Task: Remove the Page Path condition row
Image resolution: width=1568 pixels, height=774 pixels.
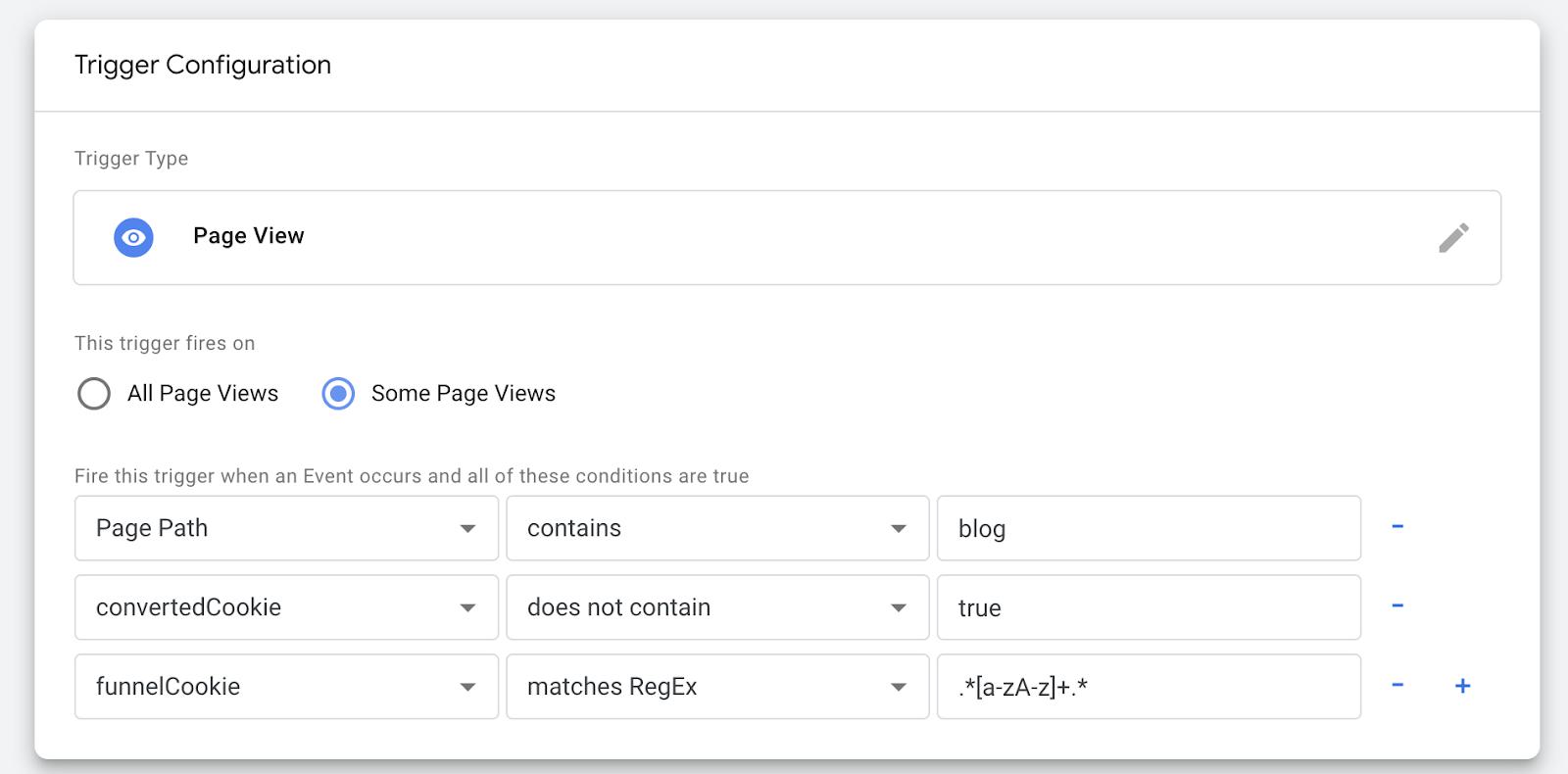Action: point(1397,527)
